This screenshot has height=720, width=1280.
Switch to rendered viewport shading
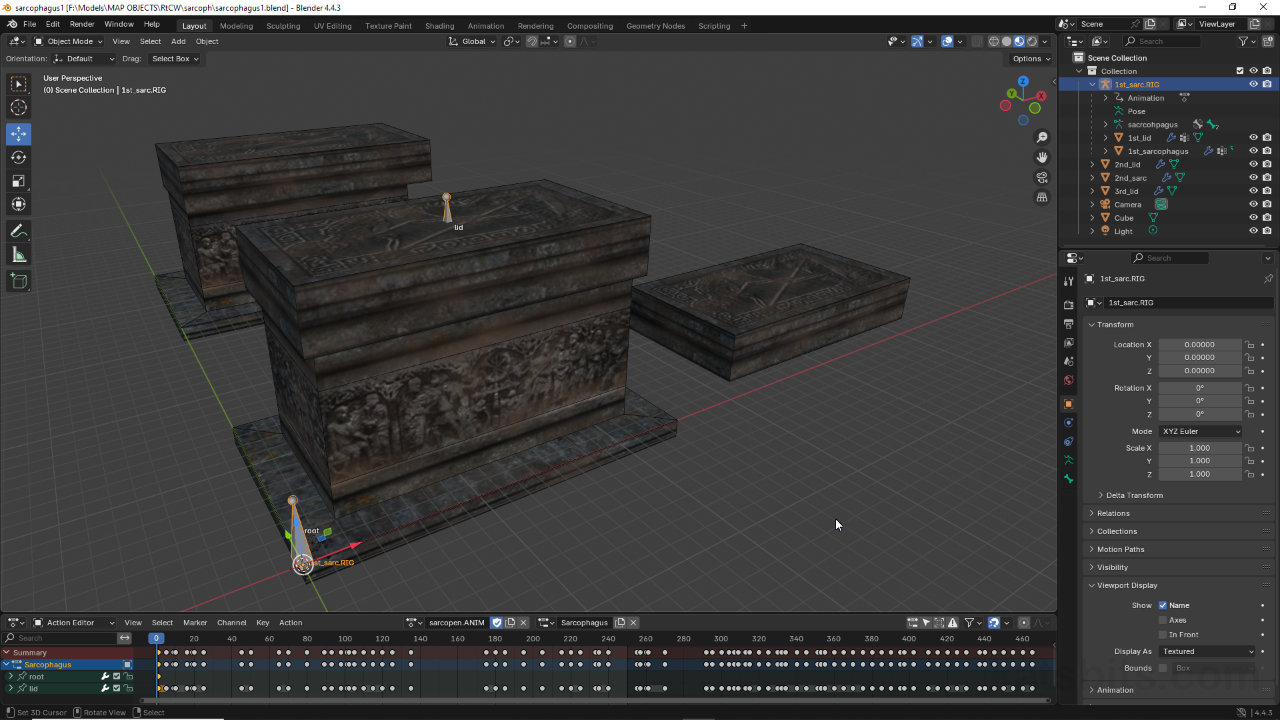[1031, 41]
